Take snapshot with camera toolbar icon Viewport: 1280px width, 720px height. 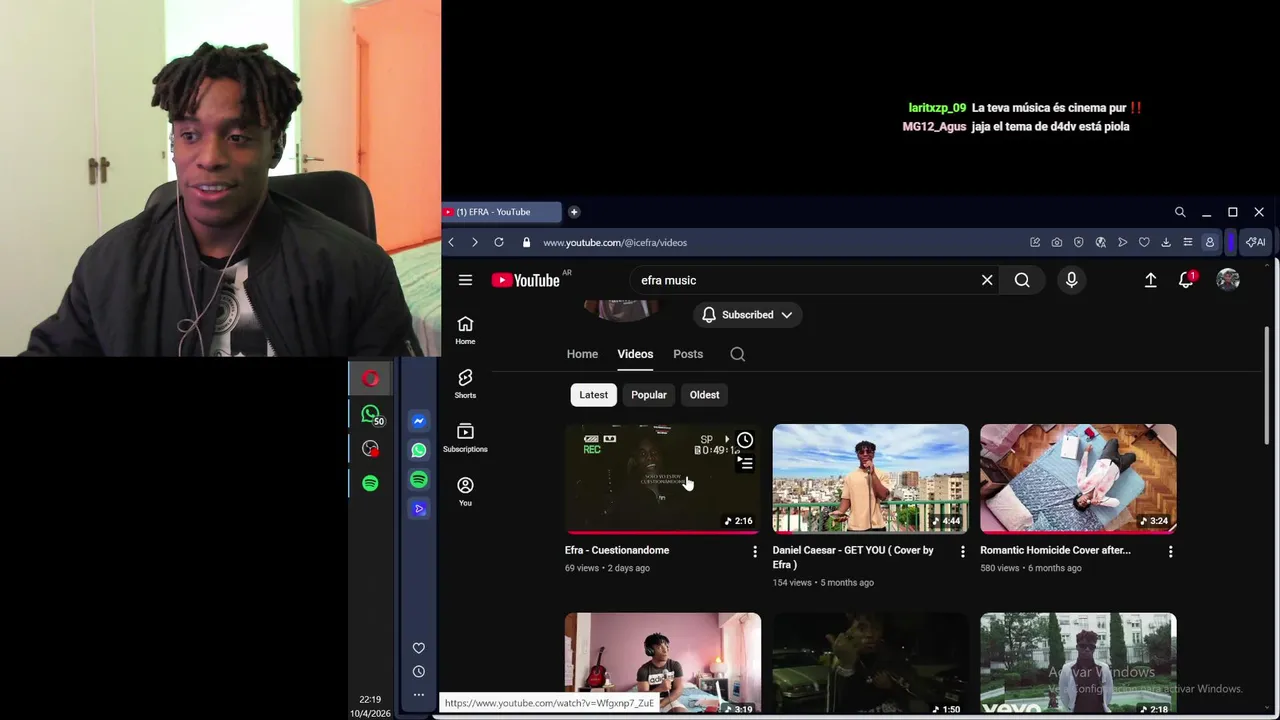1057,242
